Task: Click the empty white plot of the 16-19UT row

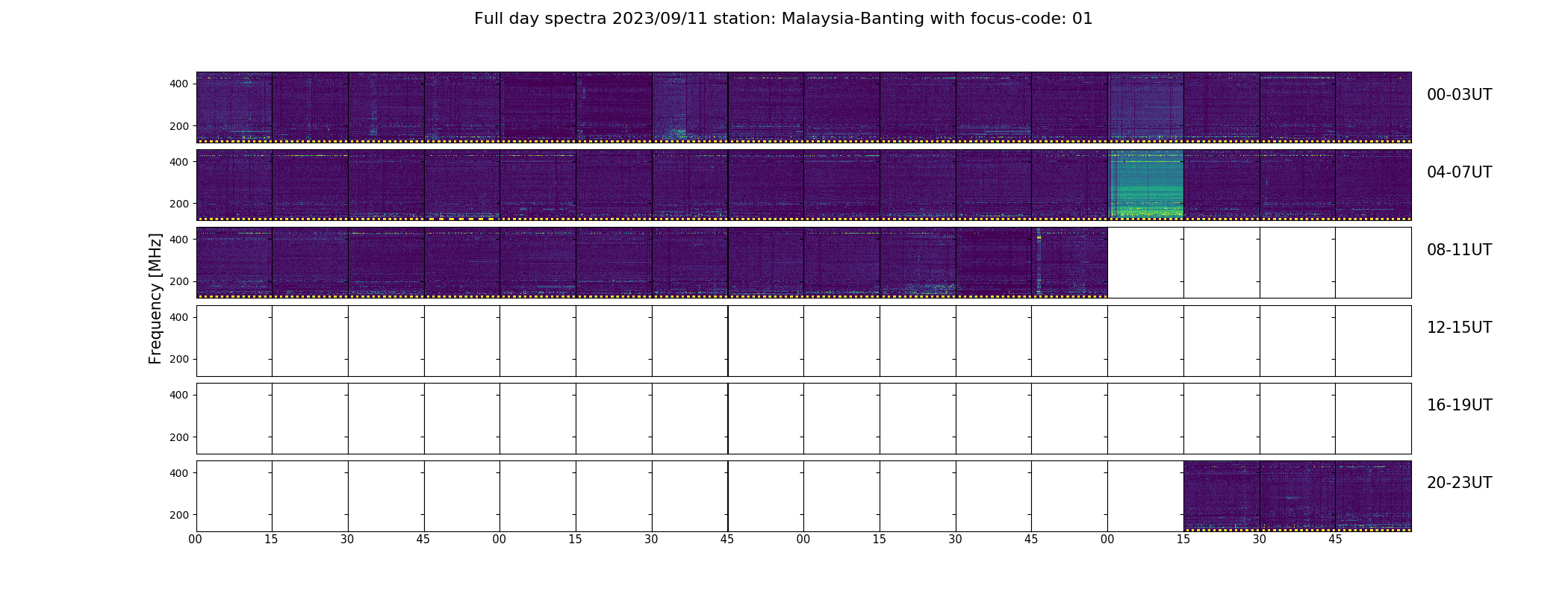Action: 803,419
